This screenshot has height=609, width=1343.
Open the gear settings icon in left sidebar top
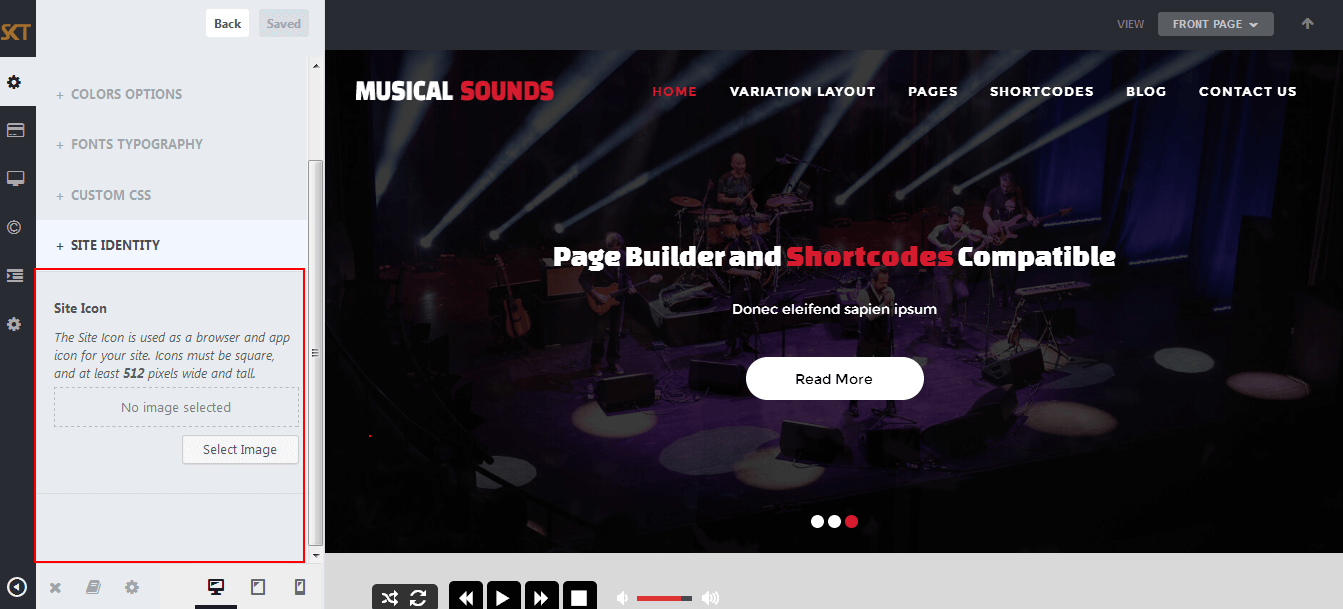pyautogui.click(x=14, y=82)
